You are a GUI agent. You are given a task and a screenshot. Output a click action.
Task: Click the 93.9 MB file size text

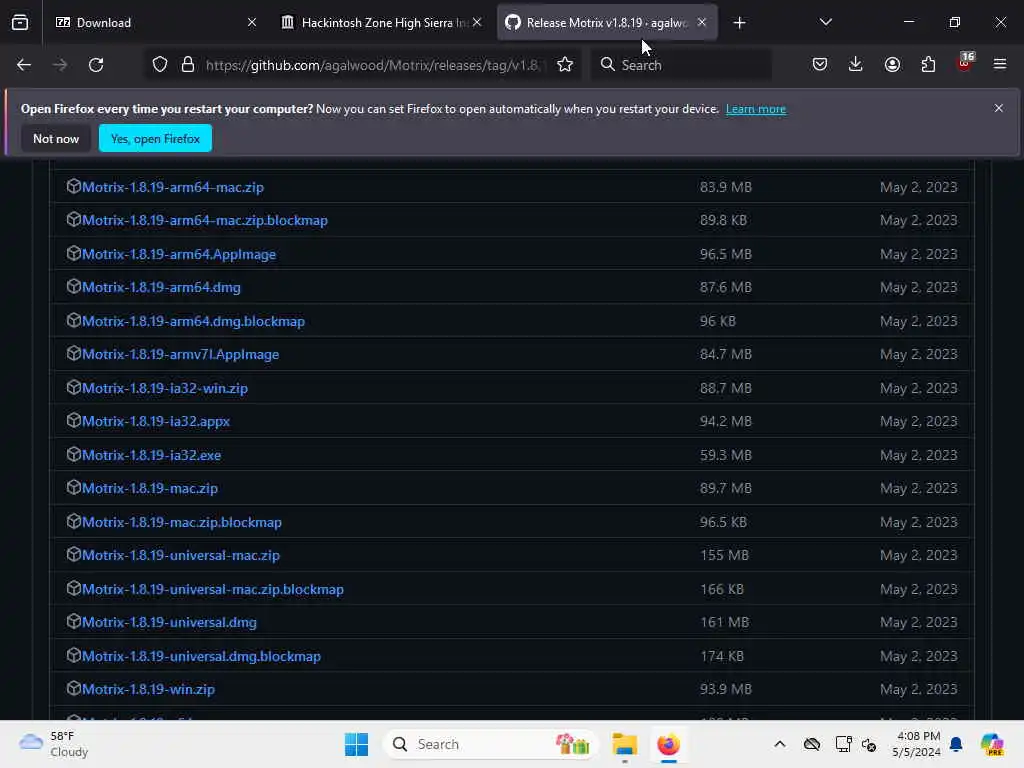click(x=726, y=689)
